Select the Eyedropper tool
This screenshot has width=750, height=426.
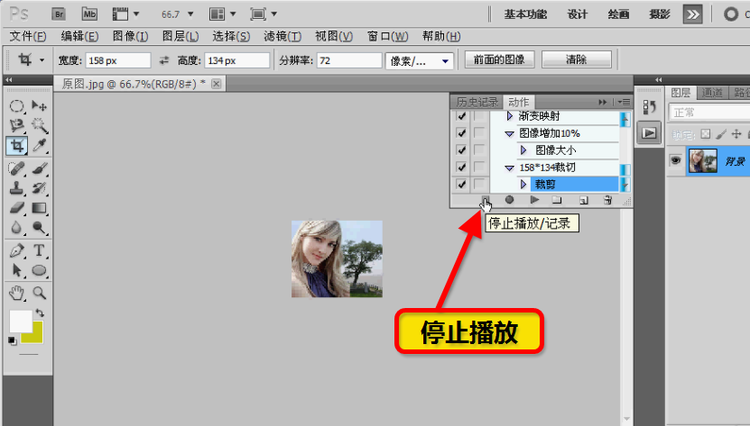(40, 146)
